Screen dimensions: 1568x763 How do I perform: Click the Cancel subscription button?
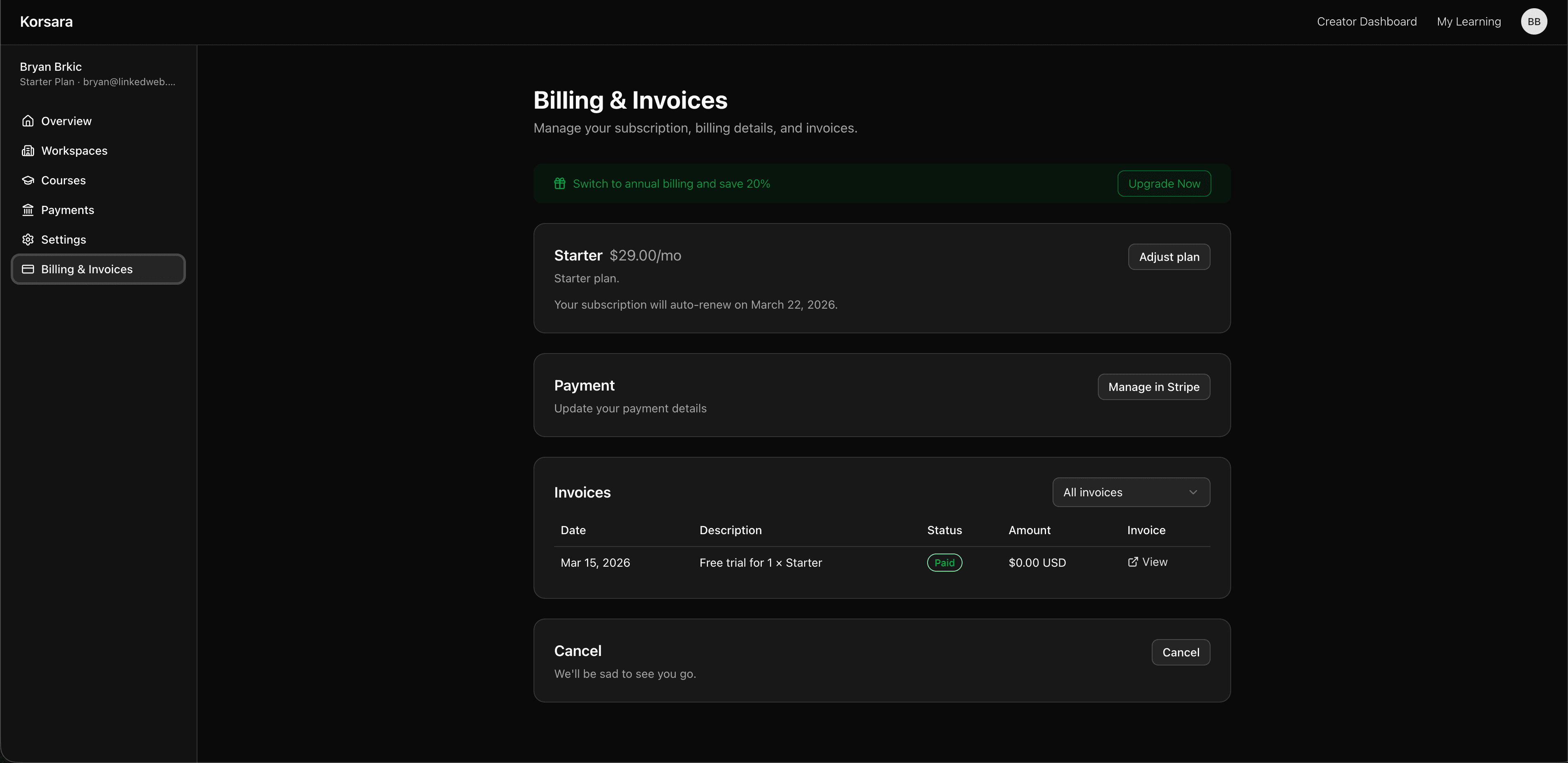(1181, 651)
